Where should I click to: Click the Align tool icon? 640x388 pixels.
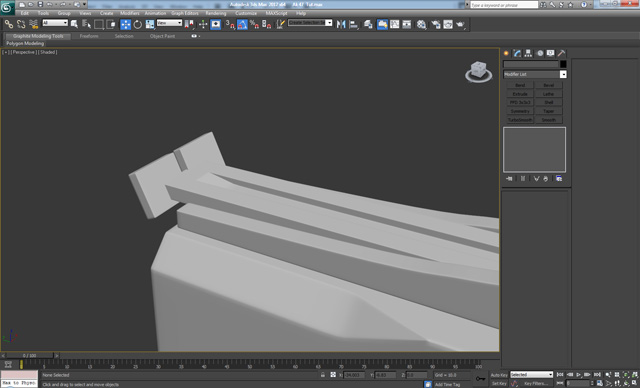tap(353, 24)
